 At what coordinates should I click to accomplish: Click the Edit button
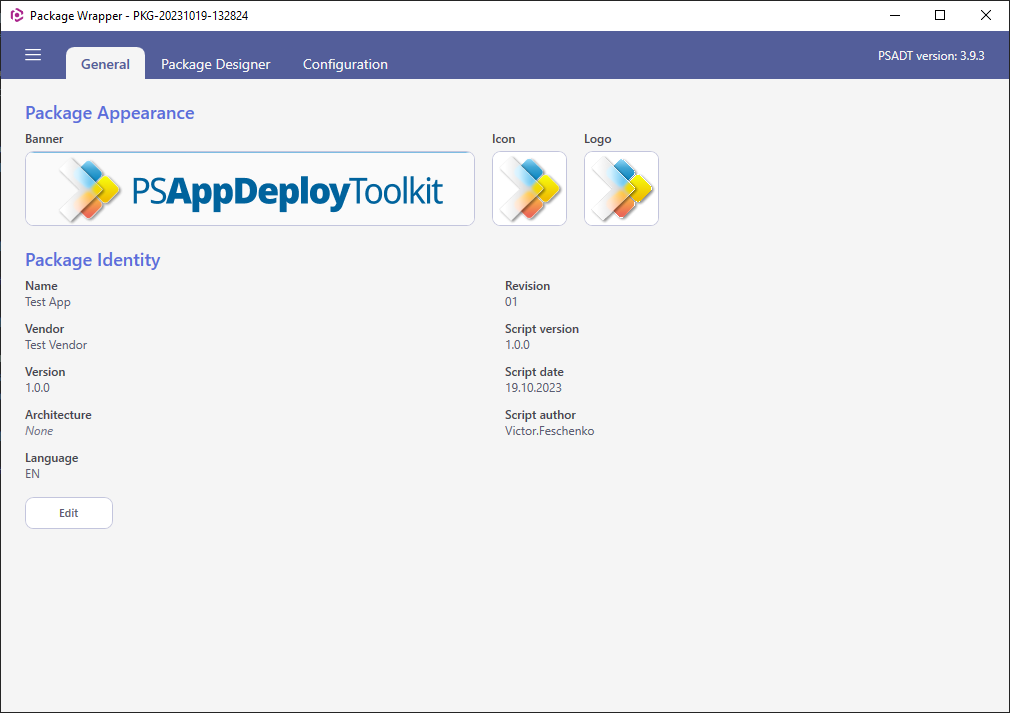tap(69, 513)
